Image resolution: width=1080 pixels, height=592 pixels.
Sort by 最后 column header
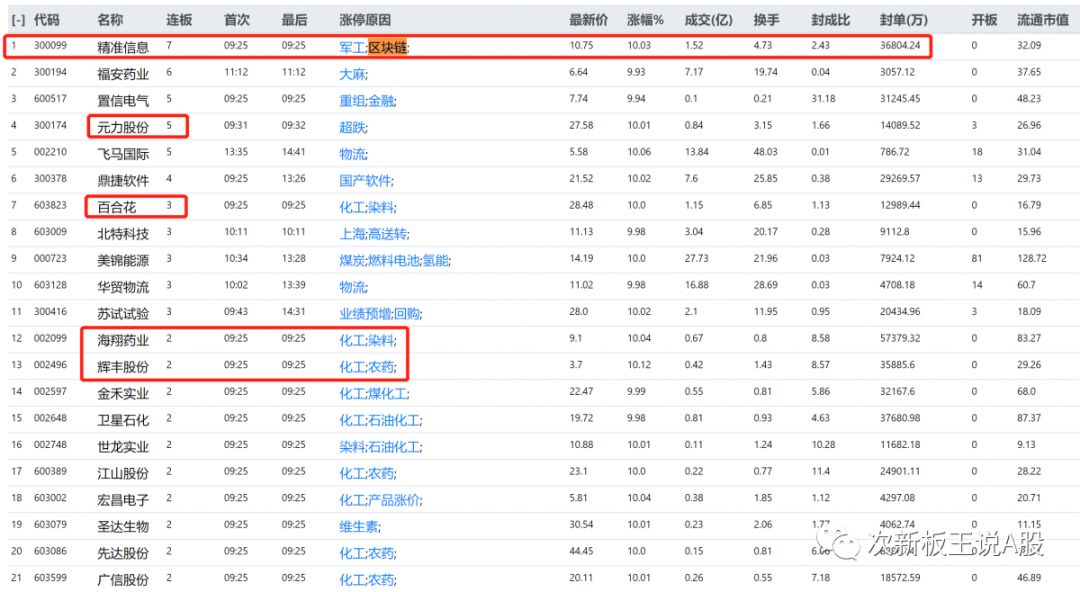tap(294, 20)
